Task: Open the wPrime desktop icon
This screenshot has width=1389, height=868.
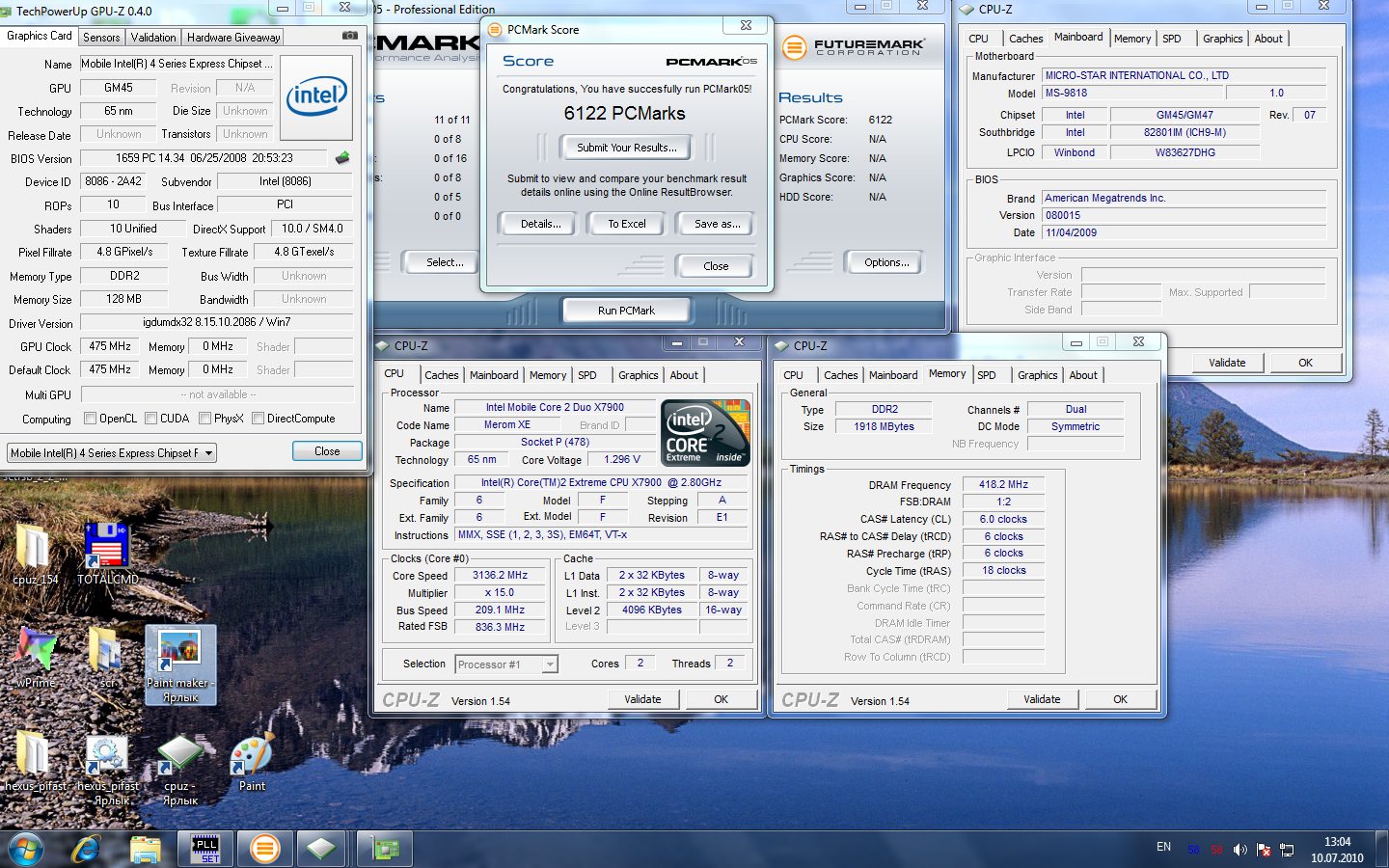Action: 36,657
